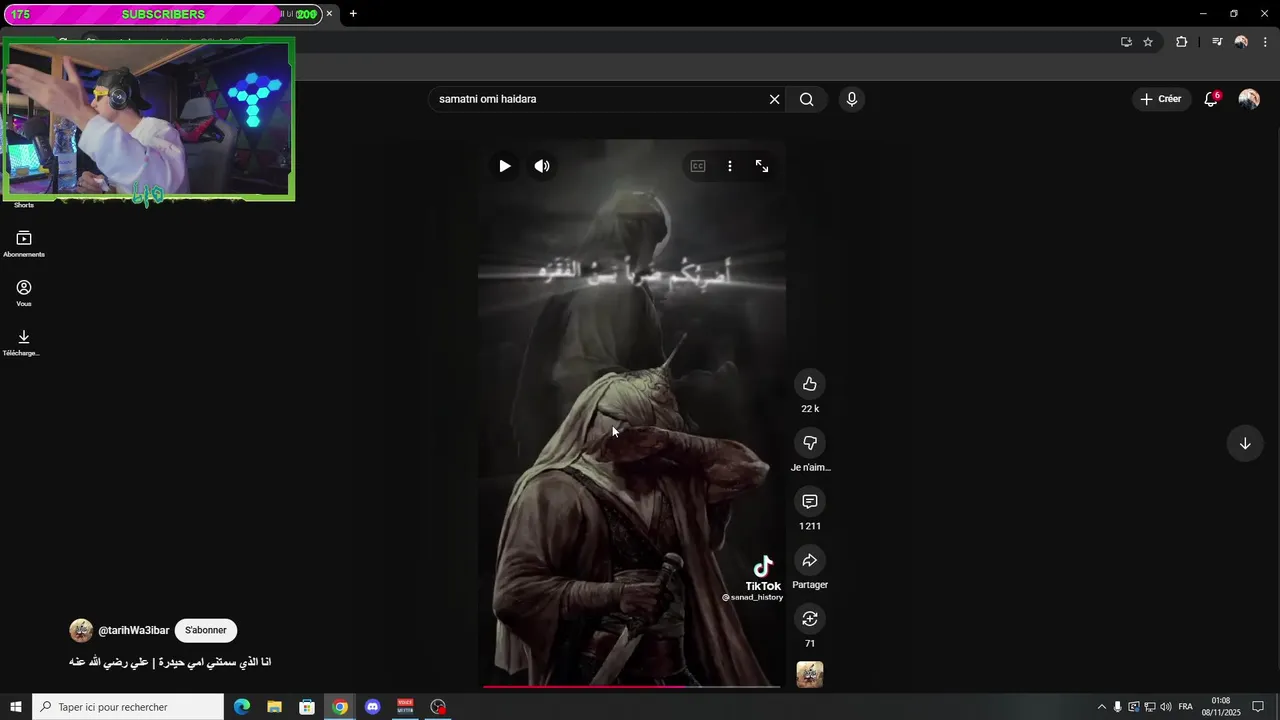Open Chrome media controls icon

pyautogui.click(x=1217, y=42)
